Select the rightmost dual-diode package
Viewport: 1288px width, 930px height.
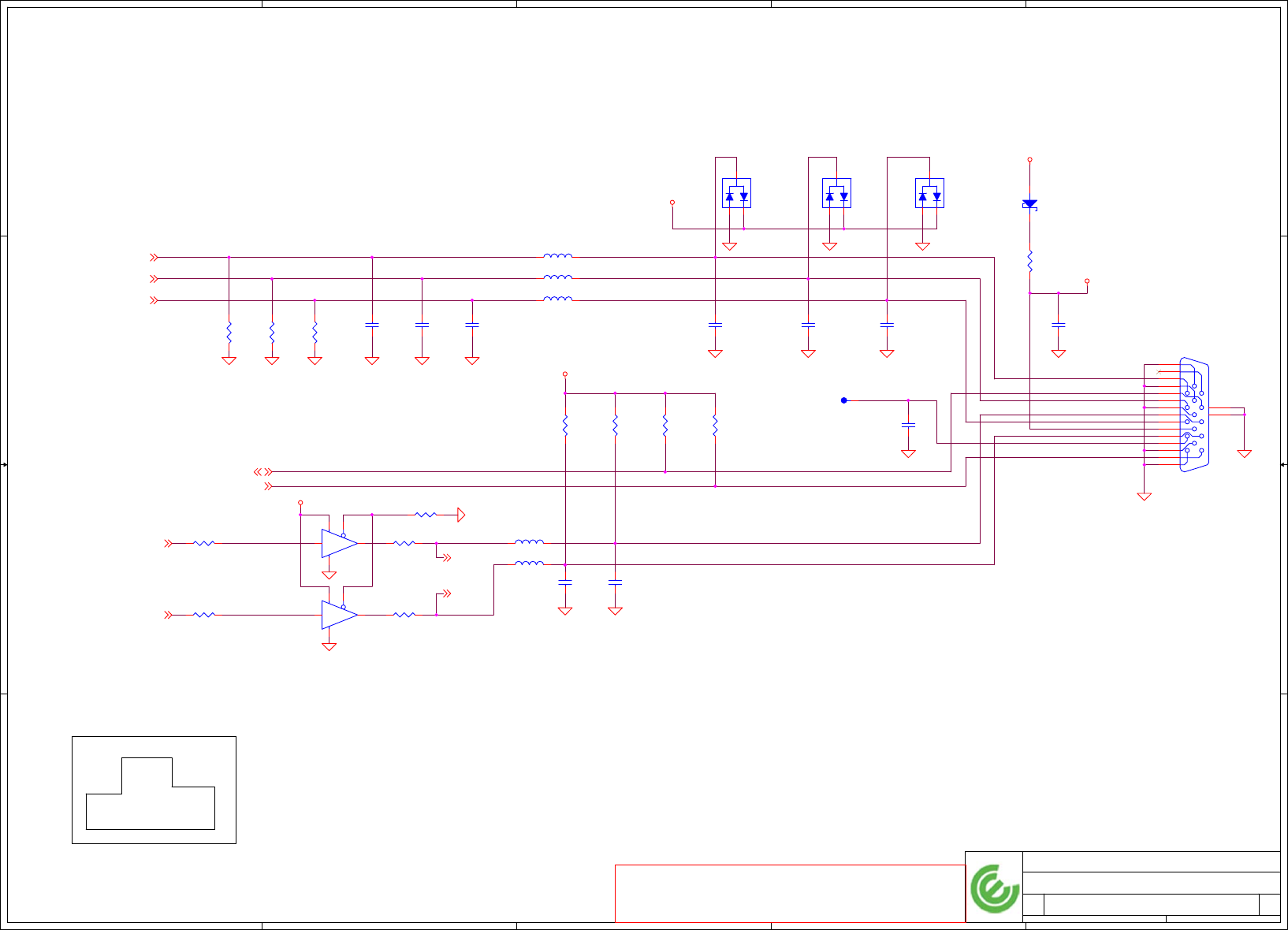coord(929,193)
